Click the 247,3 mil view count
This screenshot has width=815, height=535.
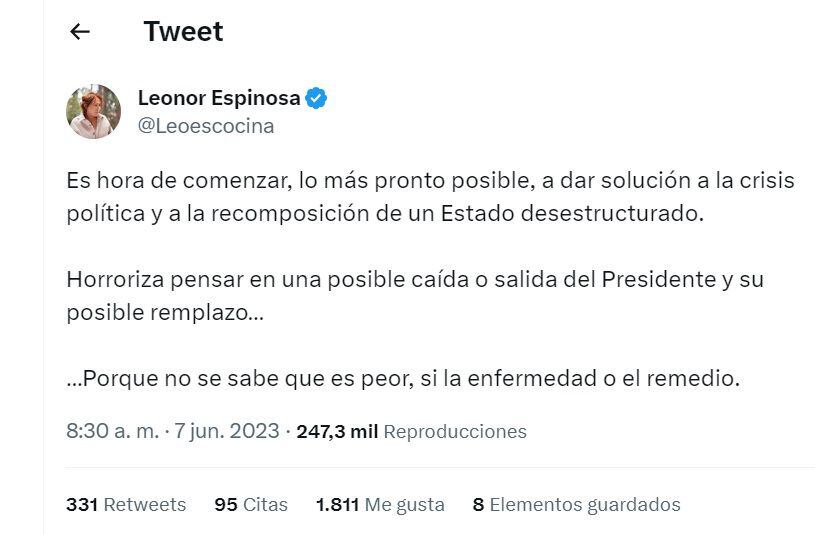(x=337, y=432)
